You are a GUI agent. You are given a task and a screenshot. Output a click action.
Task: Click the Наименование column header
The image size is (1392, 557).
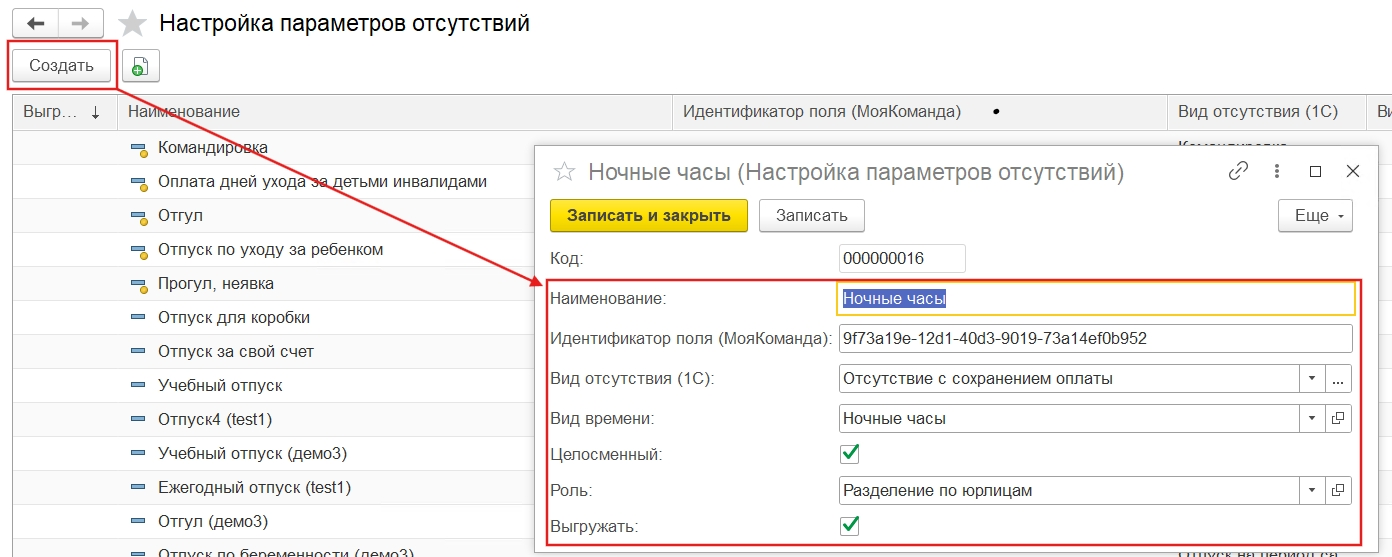(394, 112)
